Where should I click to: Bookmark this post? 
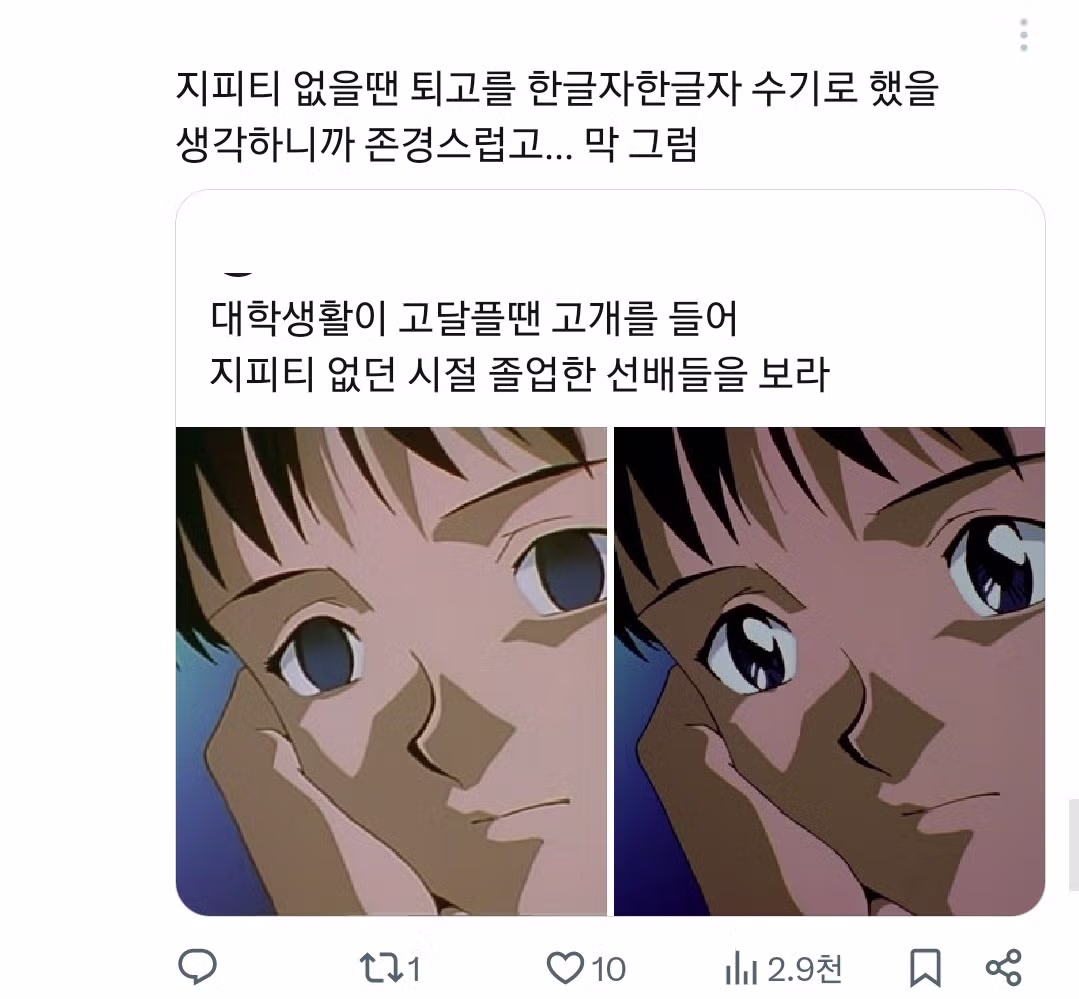click(925, 967)
